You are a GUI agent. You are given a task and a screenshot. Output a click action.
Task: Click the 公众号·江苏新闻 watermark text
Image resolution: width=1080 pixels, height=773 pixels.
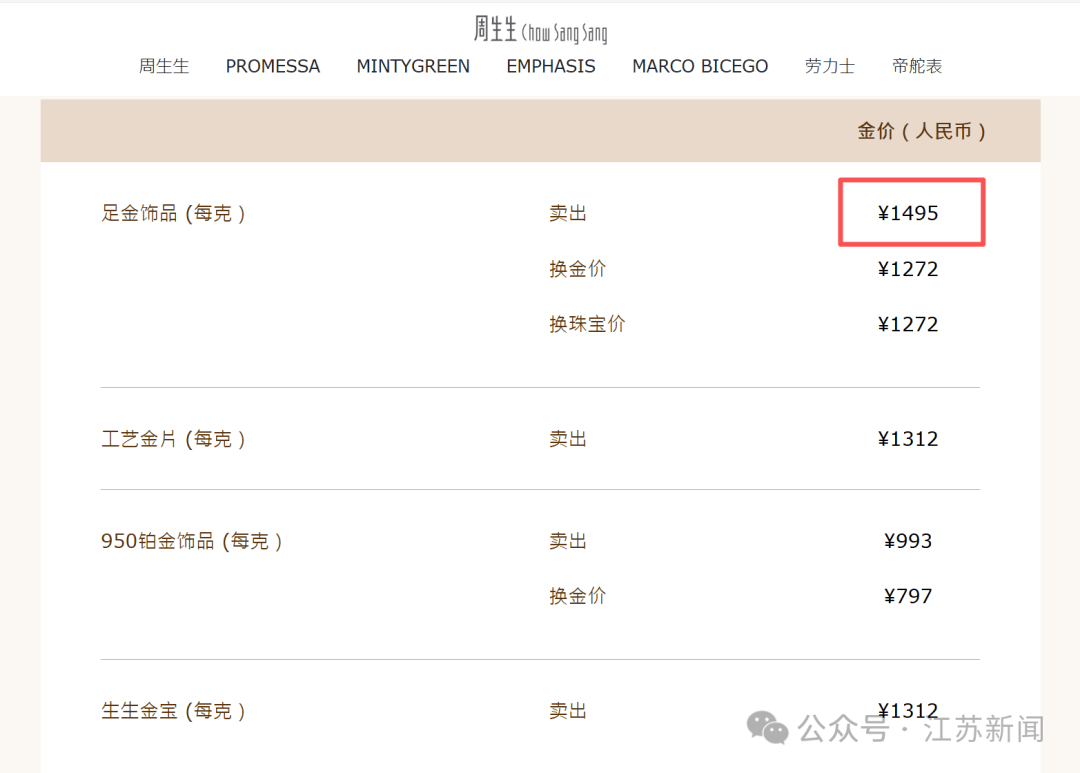[x=920, y=729]
